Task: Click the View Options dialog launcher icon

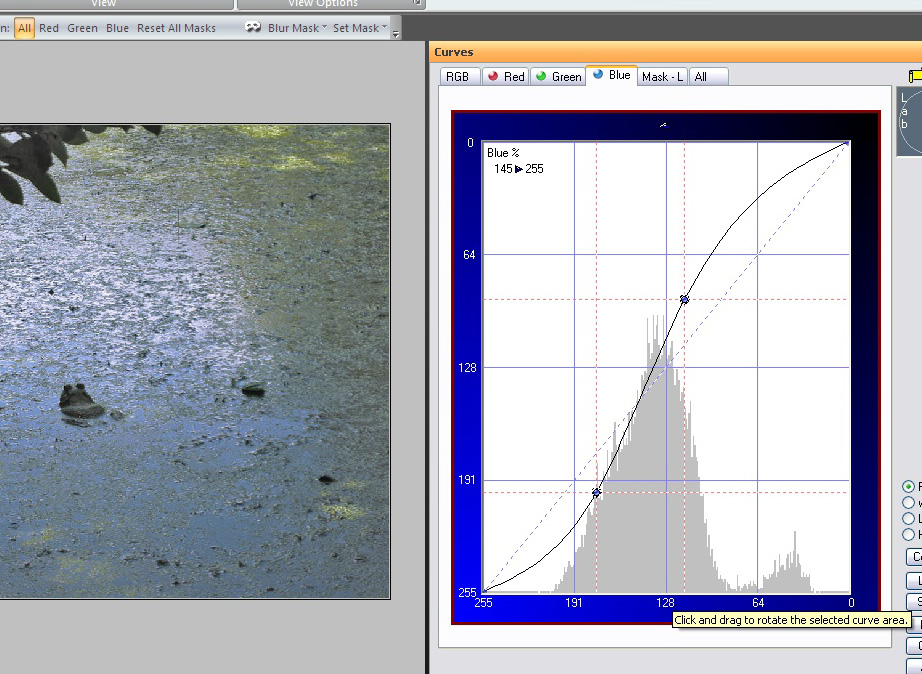Action: pos(417,2)
